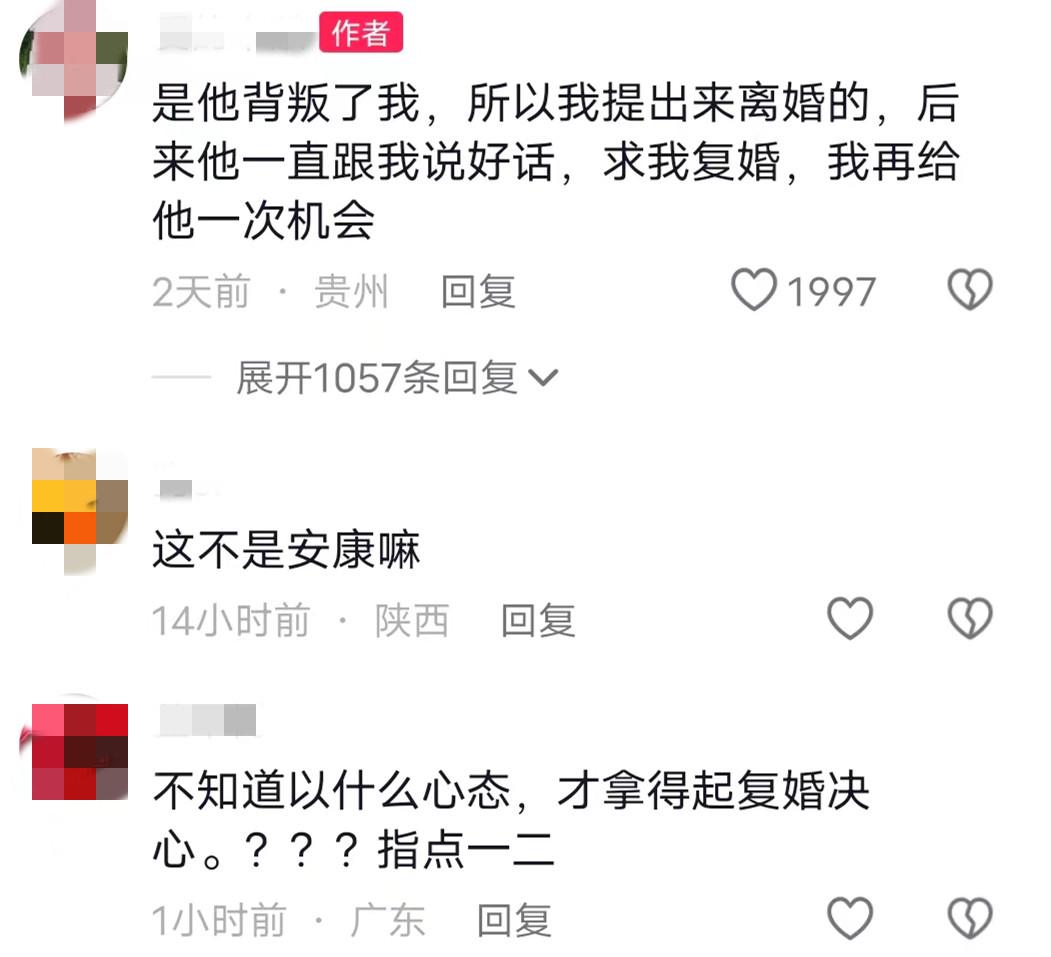1051x957 pixels.
Task: Reply to the 广东 comment
Action: click(x=514, y=920)
